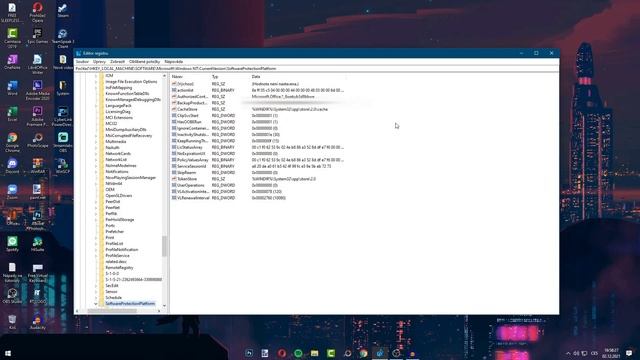Open the Opera icon on the taskbar
640x360 pixels.
(x=282, y=353)
